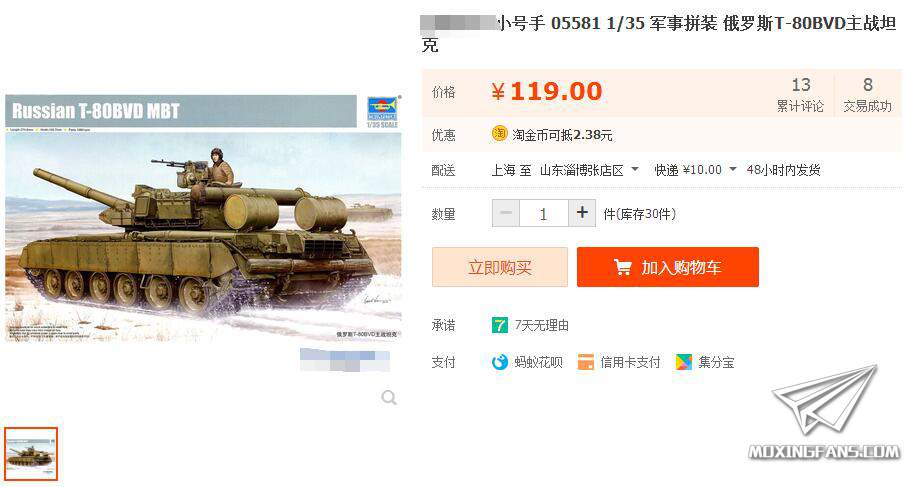Click the 7天无理由 return policy link
This screenshot has width=910, height=487.
pos(541,325)
